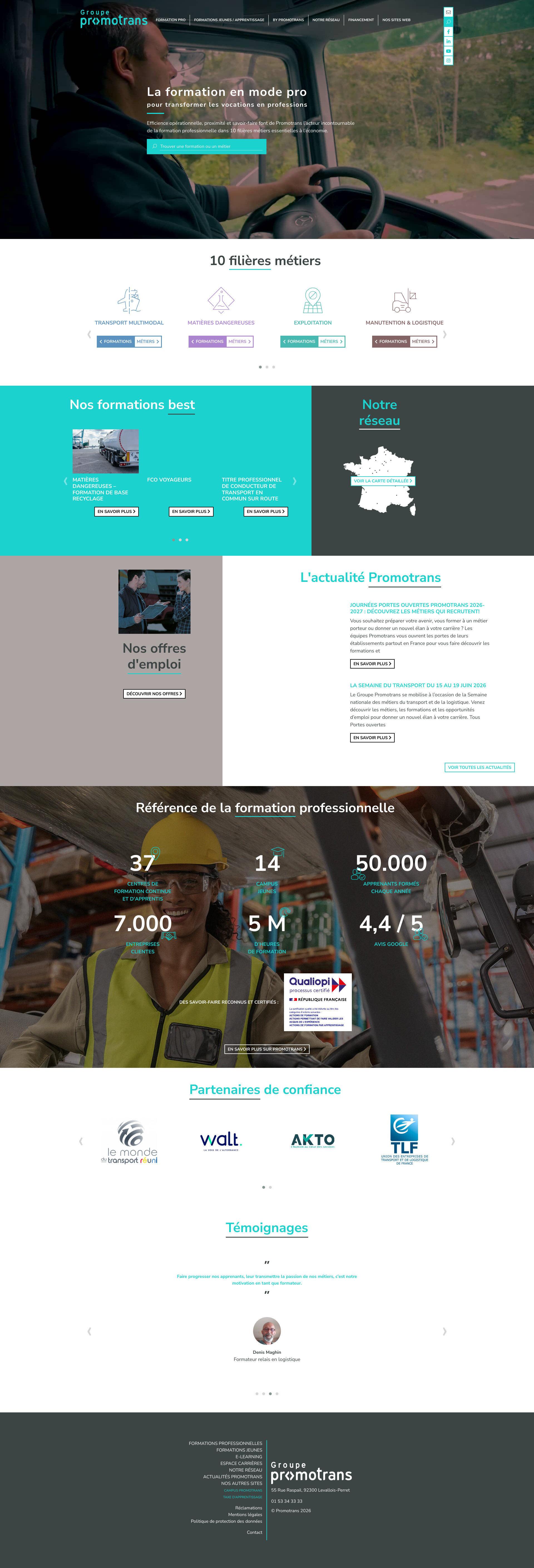The width and height of the screenshot is (534, 1568).
Task: Open the email contact icon
Action: tap(448, 12)
